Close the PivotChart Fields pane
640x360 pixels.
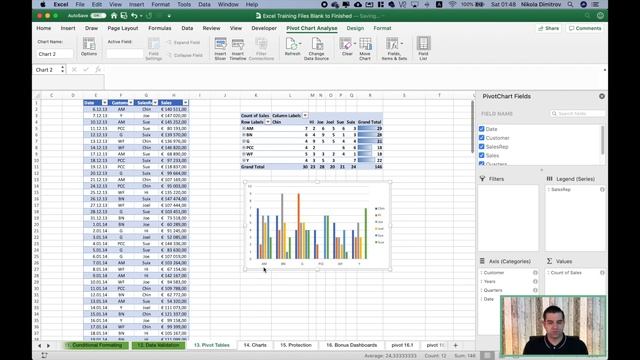click(x=602, y=96)
